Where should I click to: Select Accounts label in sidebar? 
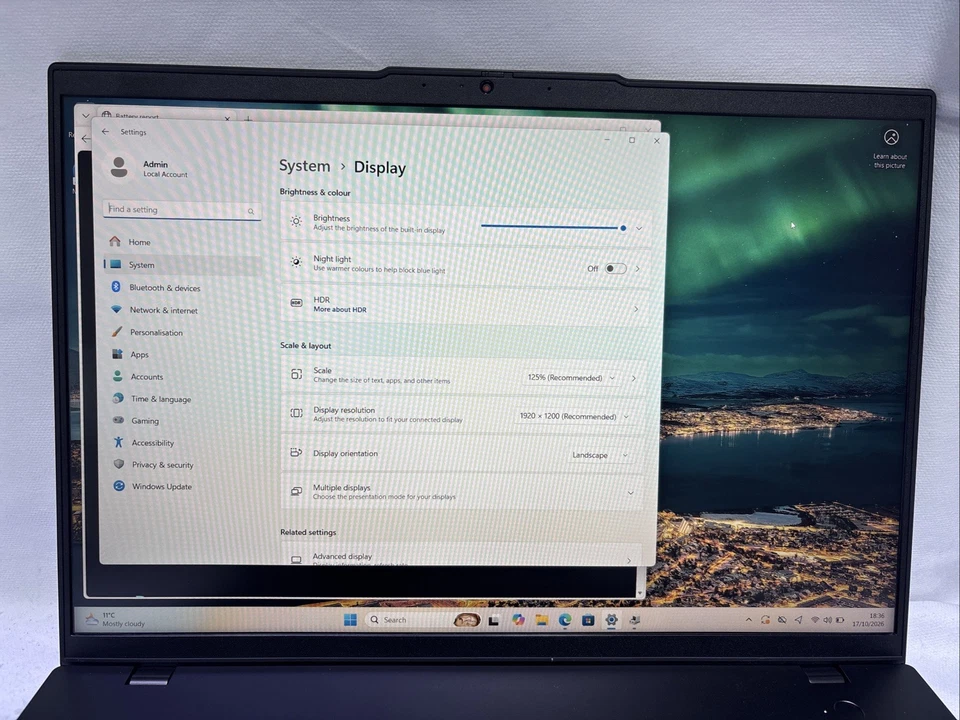tap(147, 377)
